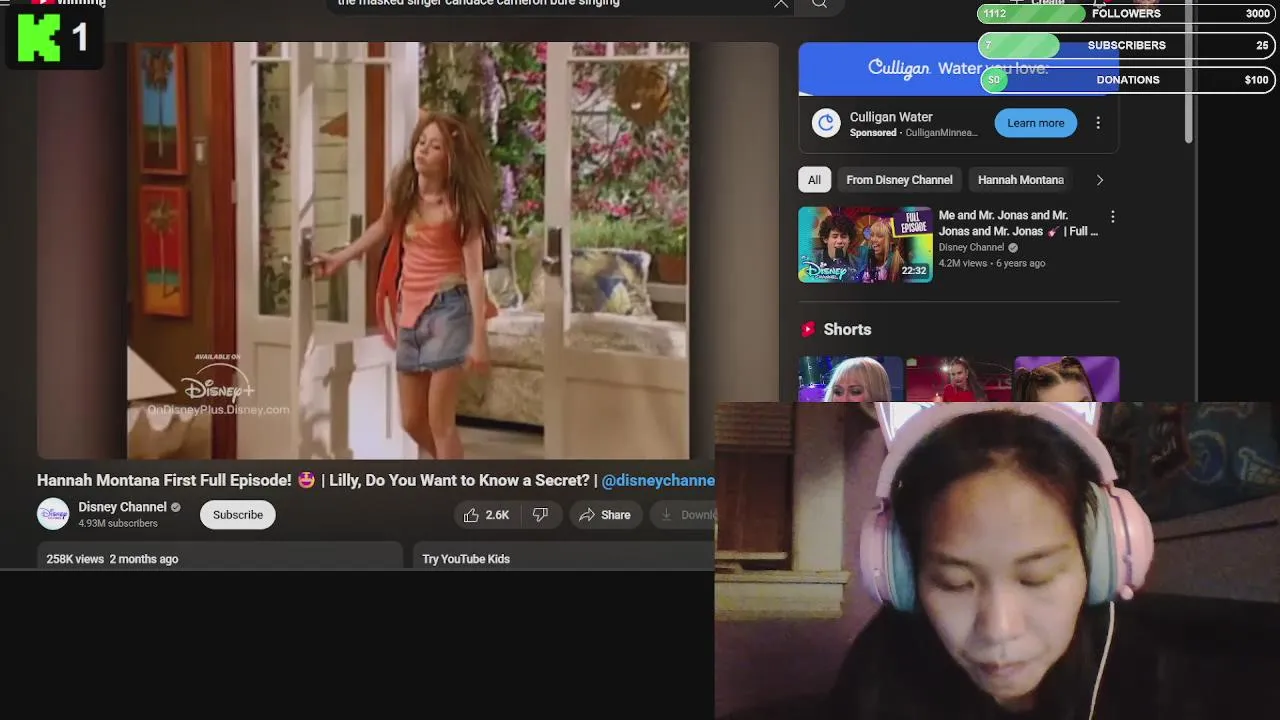This screenshot has width=1280, height=720.
Task: Open the second Shorts thumbnail
Action: click(958, 379)
